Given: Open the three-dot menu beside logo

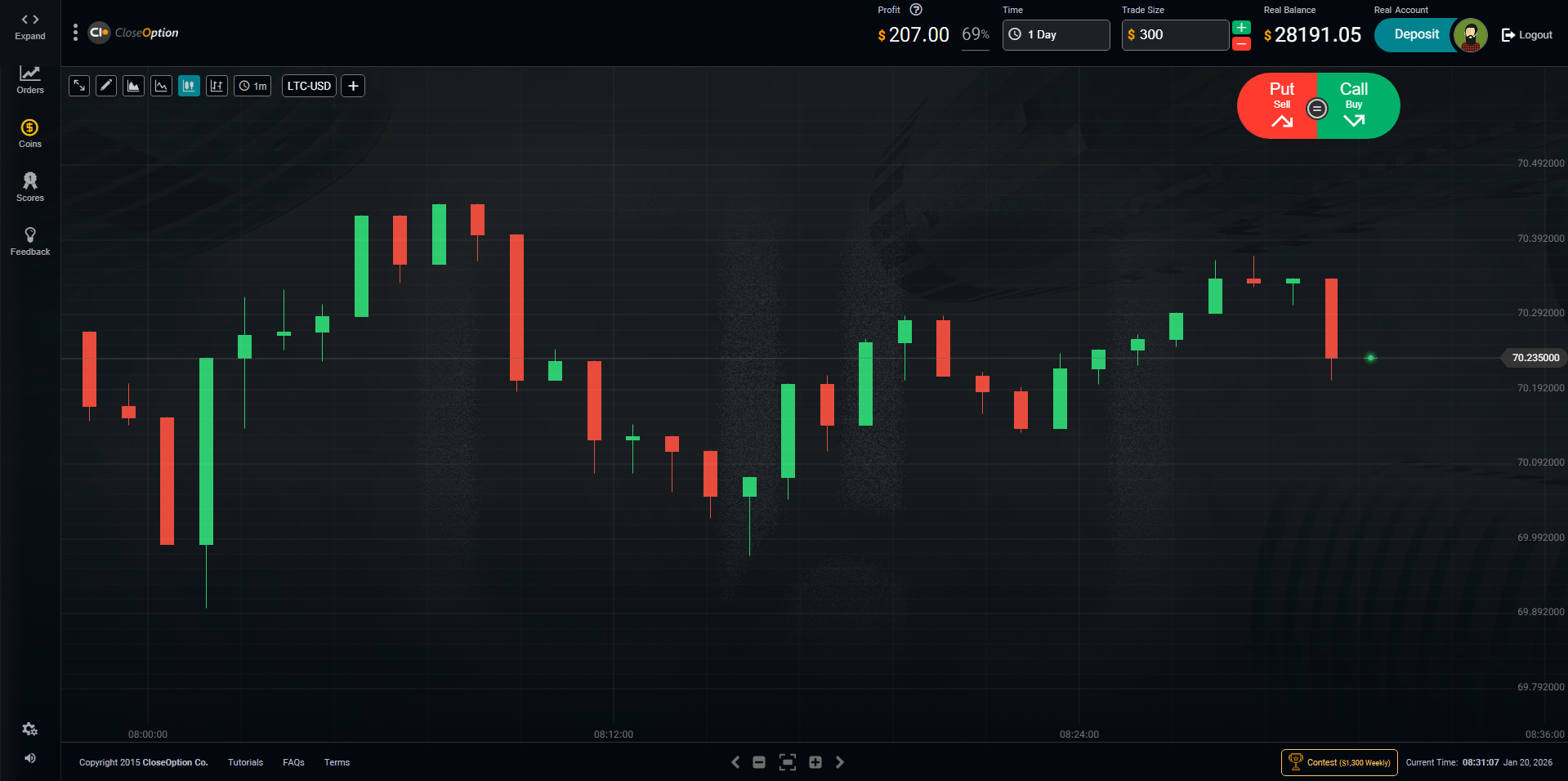Looking at the screenshot, I should 75,33.
